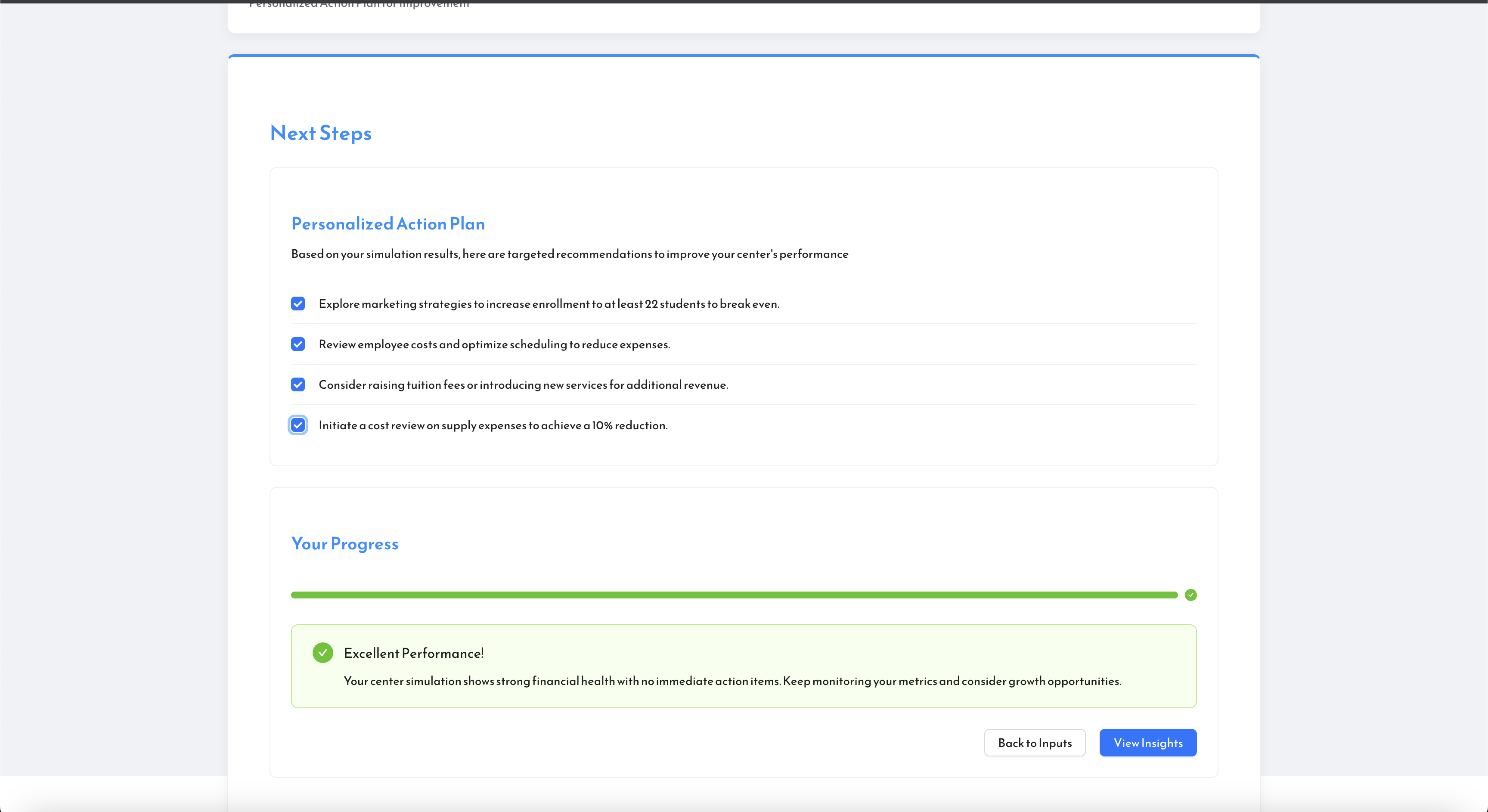This screenshot has width=1488, height=812.
Task: Select the 'Consider raising tuition fees' text
Action: click(x=523, y=384)
